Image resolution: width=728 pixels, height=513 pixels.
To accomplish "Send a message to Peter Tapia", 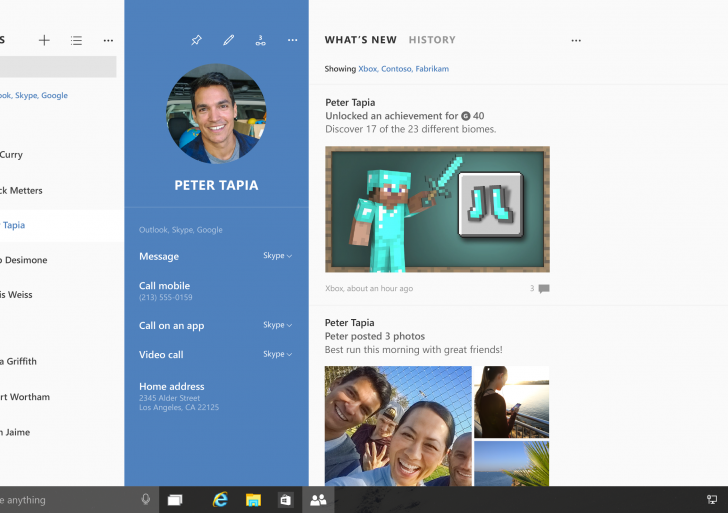I will [159, 256].
